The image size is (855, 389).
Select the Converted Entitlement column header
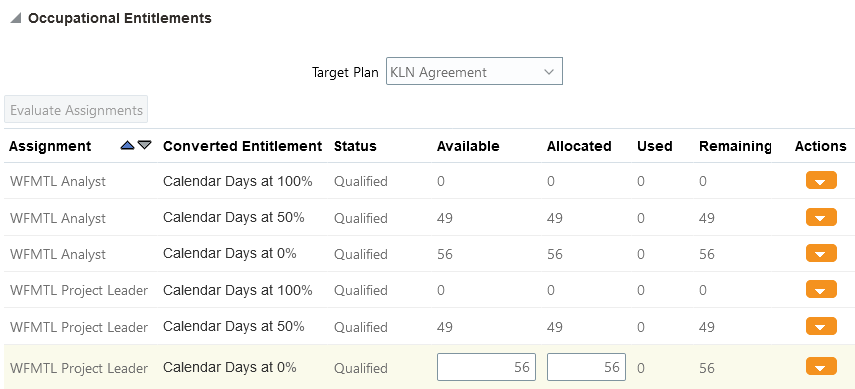tap(243, 146)
